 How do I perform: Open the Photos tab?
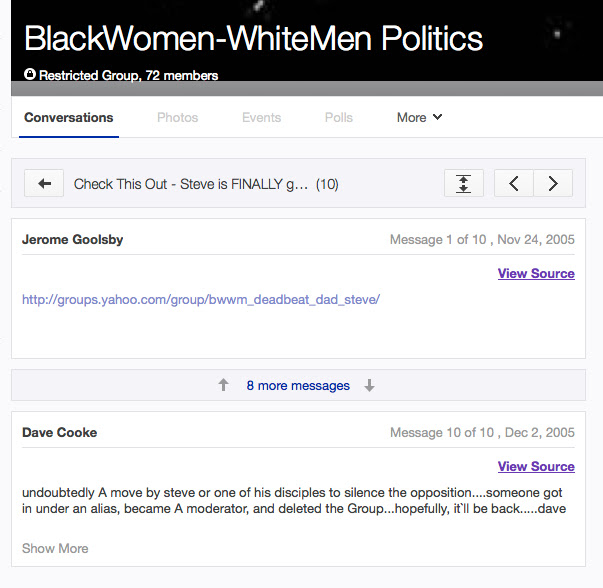click(x=177, y=117)
